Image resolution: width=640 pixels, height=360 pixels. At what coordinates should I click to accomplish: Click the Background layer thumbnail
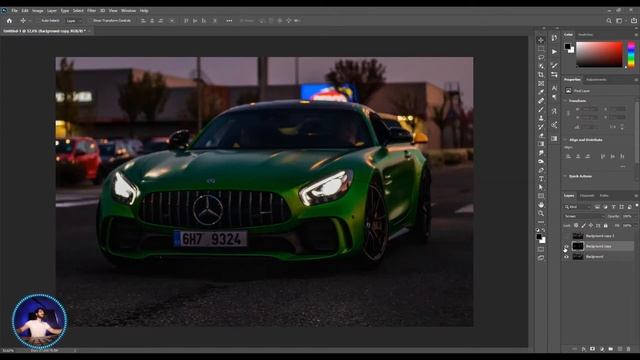[x=578, y=257]
